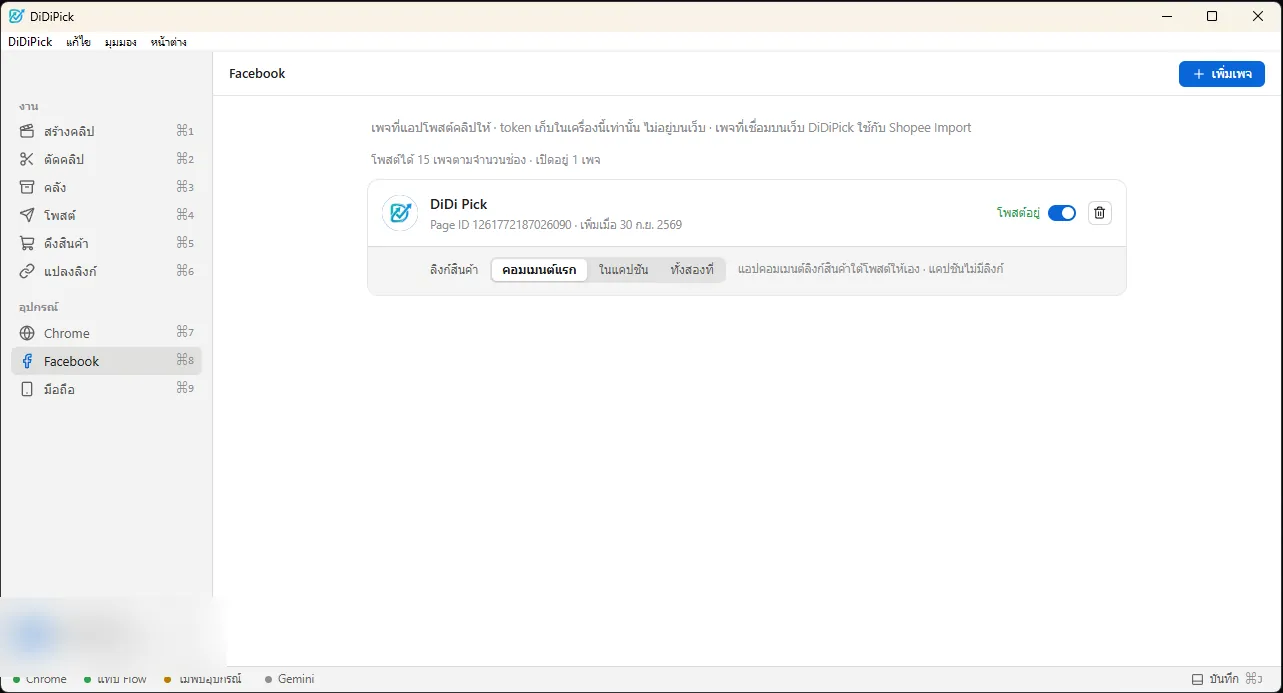
Task: Toggle posting switch for DiDi Pick
Action: pos(1062,213)
